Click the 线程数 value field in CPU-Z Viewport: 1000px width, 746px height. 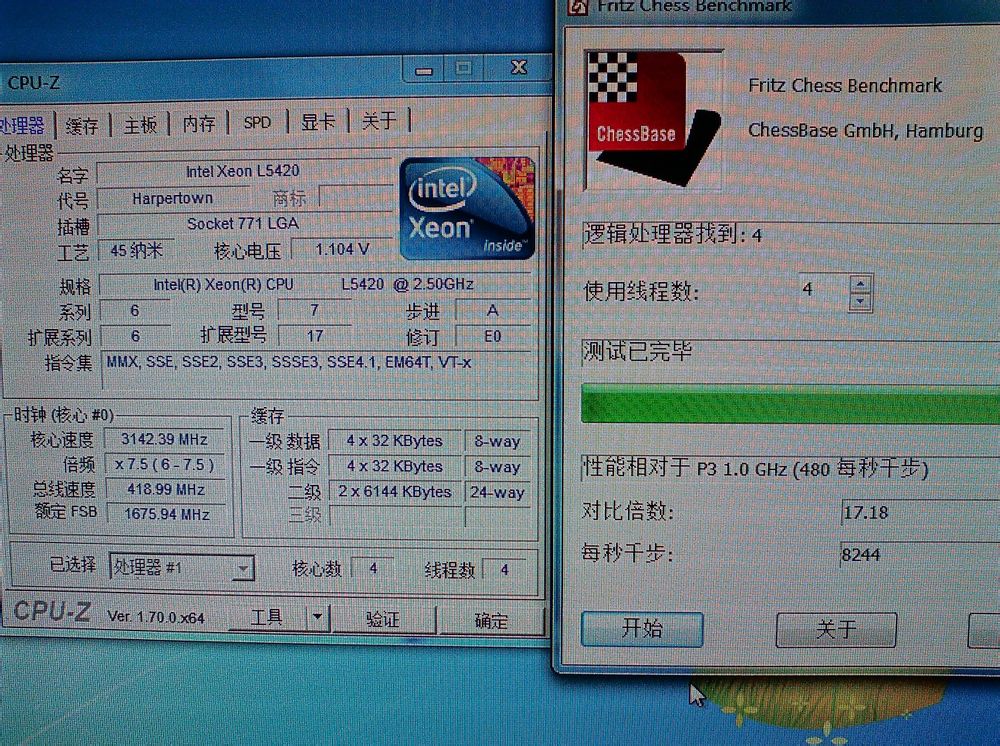pos(504,569)
